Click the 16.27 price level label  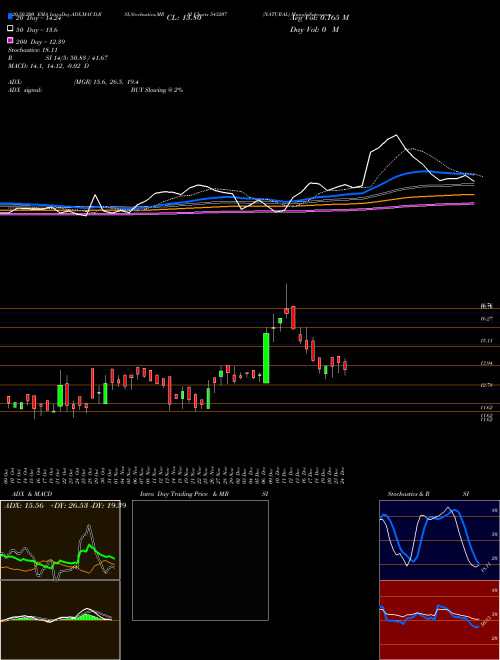click(x=487, y=319)
